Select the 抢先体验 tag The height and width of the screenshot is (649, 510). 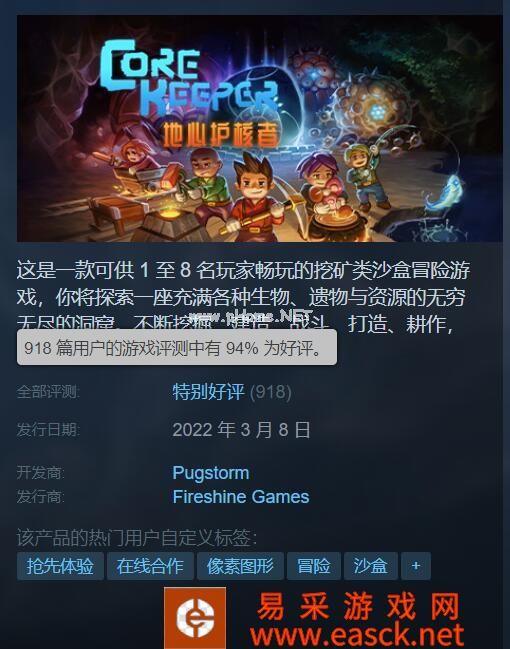point(60,566)
